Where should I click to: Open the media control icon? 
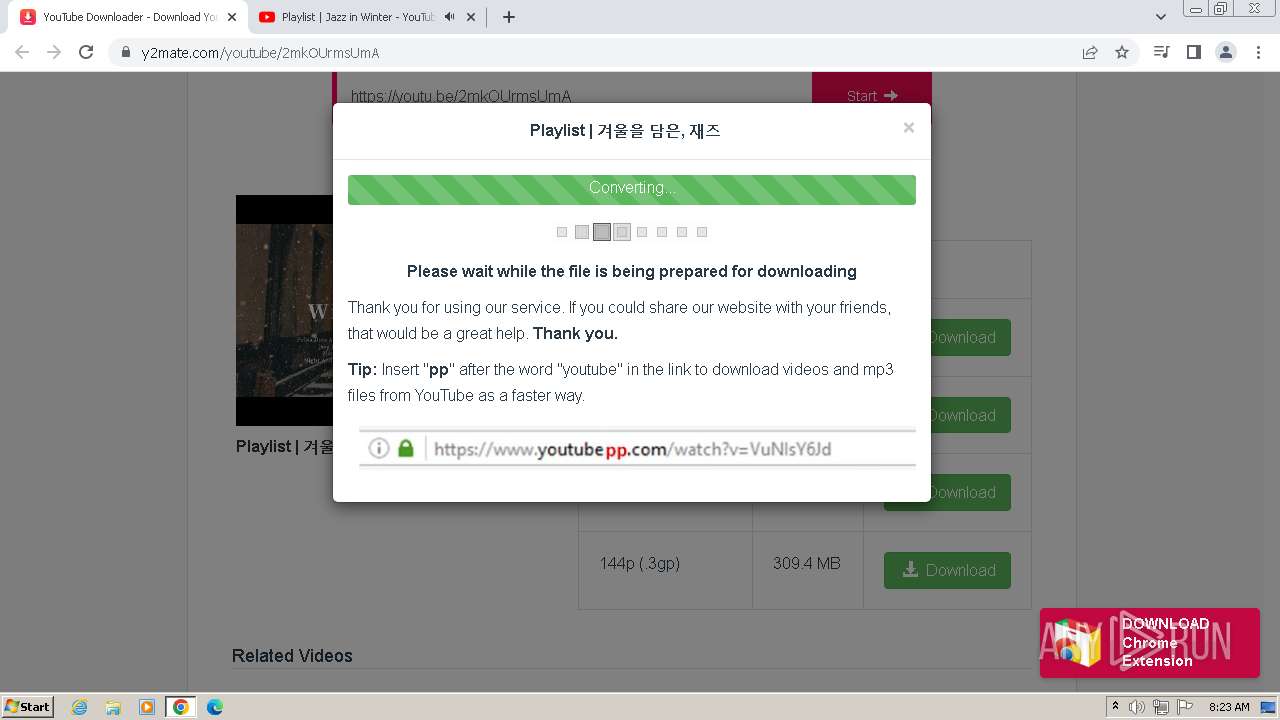click(1161, 52)
